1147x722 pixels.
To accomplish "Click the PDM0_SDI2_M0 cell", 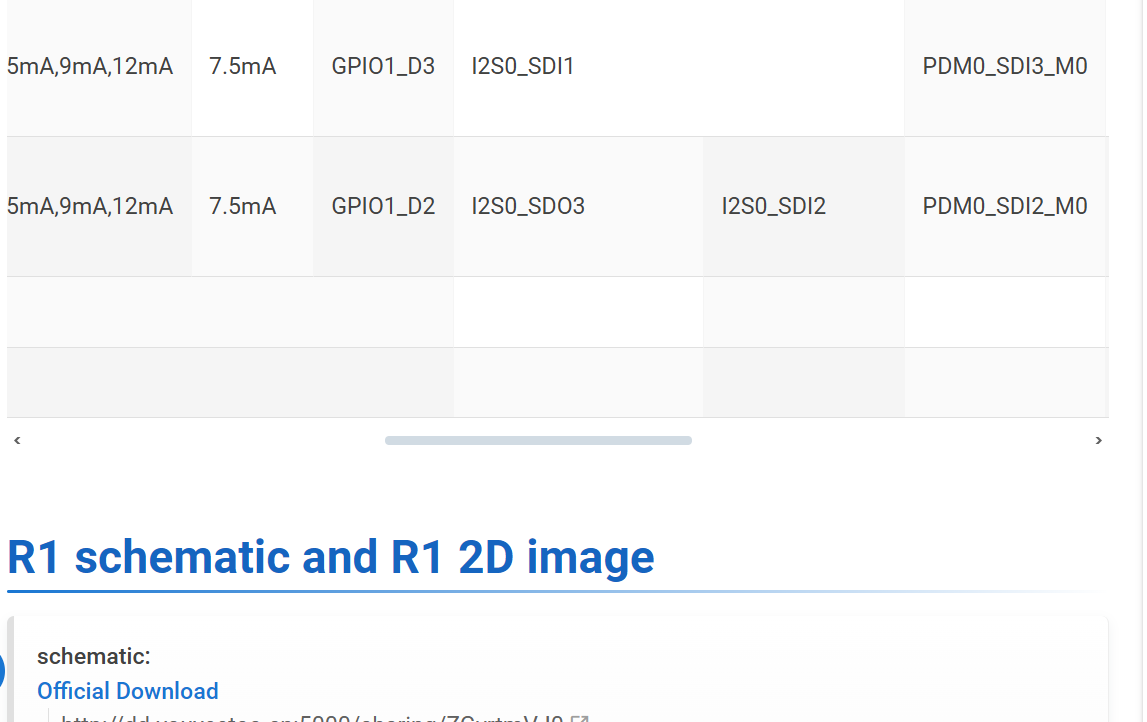I will point(1005,207).
